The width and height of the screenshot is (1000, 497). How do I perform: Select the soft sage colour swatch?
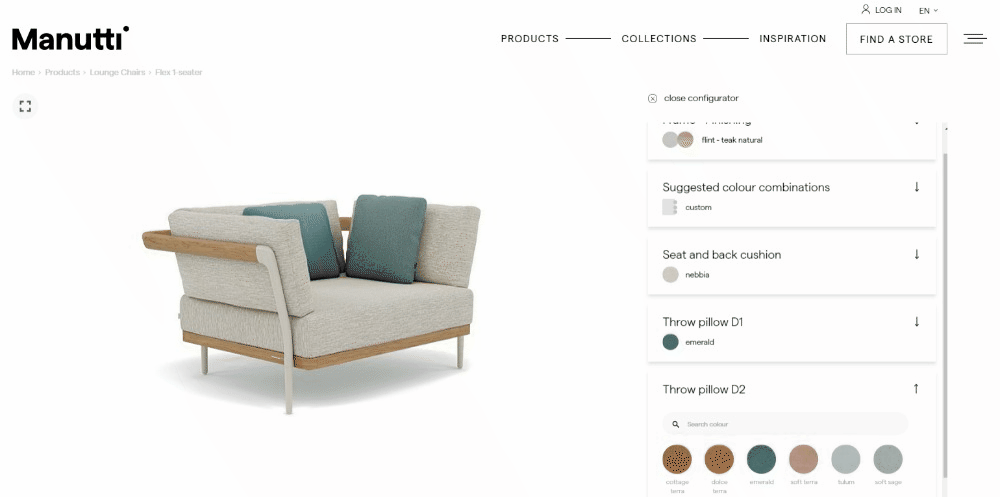[x=888, y=459]
